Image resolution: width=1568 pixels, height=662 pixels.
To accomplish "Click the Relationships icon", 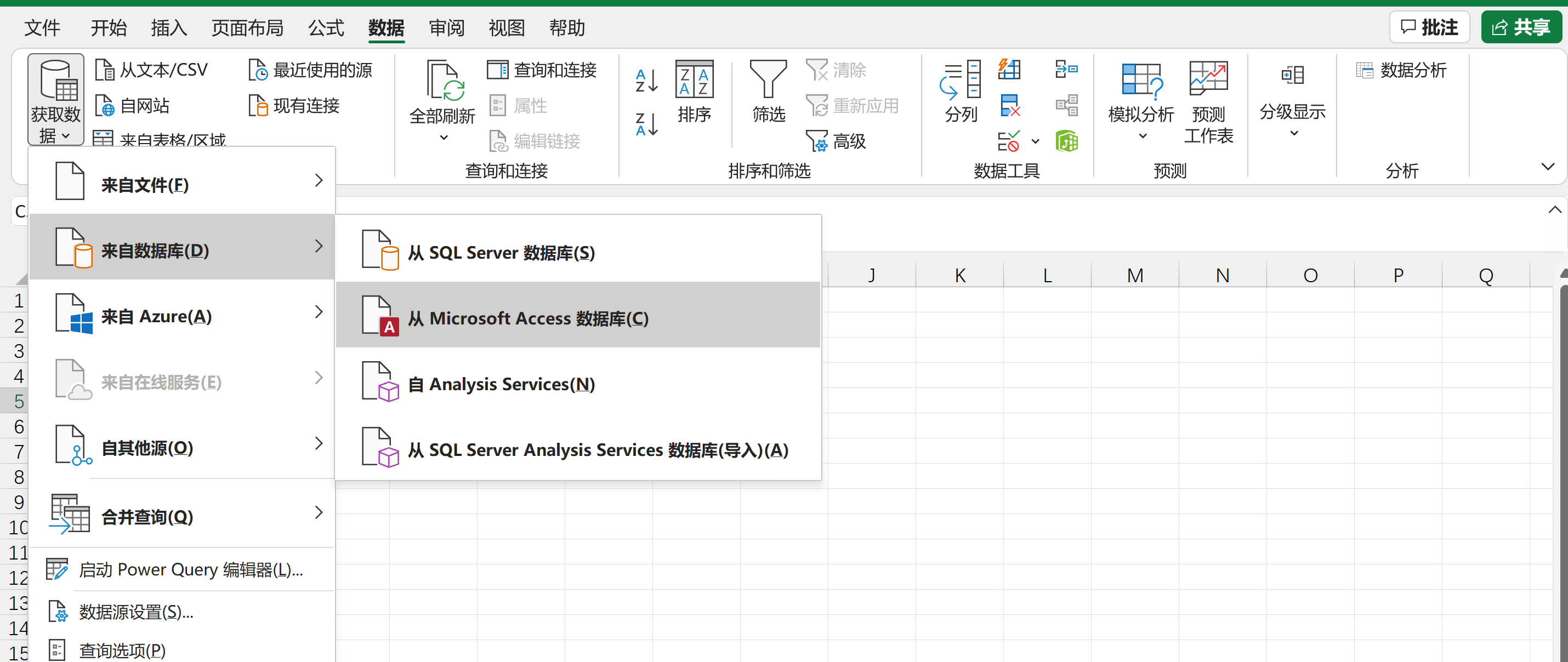I will pyautogui.click(x=1066, y=105).
